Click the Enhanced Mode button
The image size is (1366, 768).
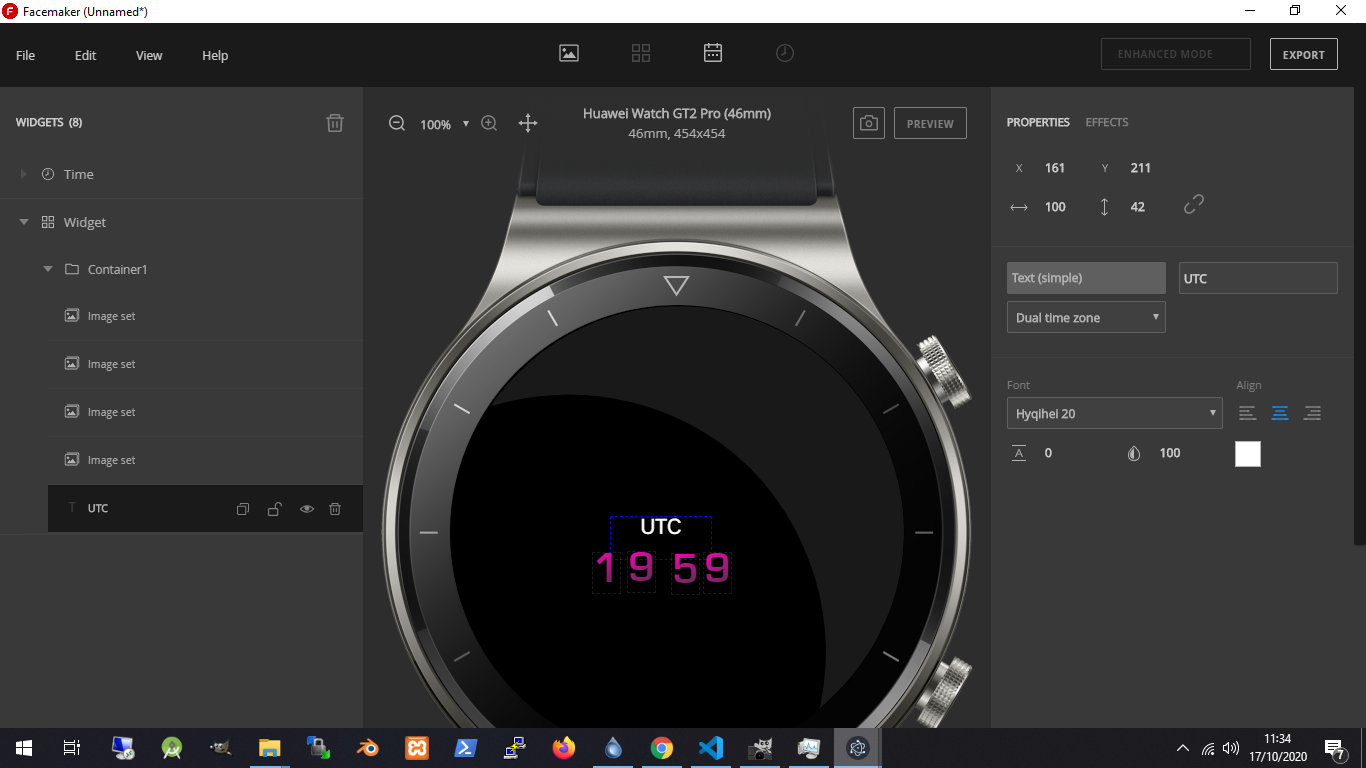click(x=1176, y=54)
